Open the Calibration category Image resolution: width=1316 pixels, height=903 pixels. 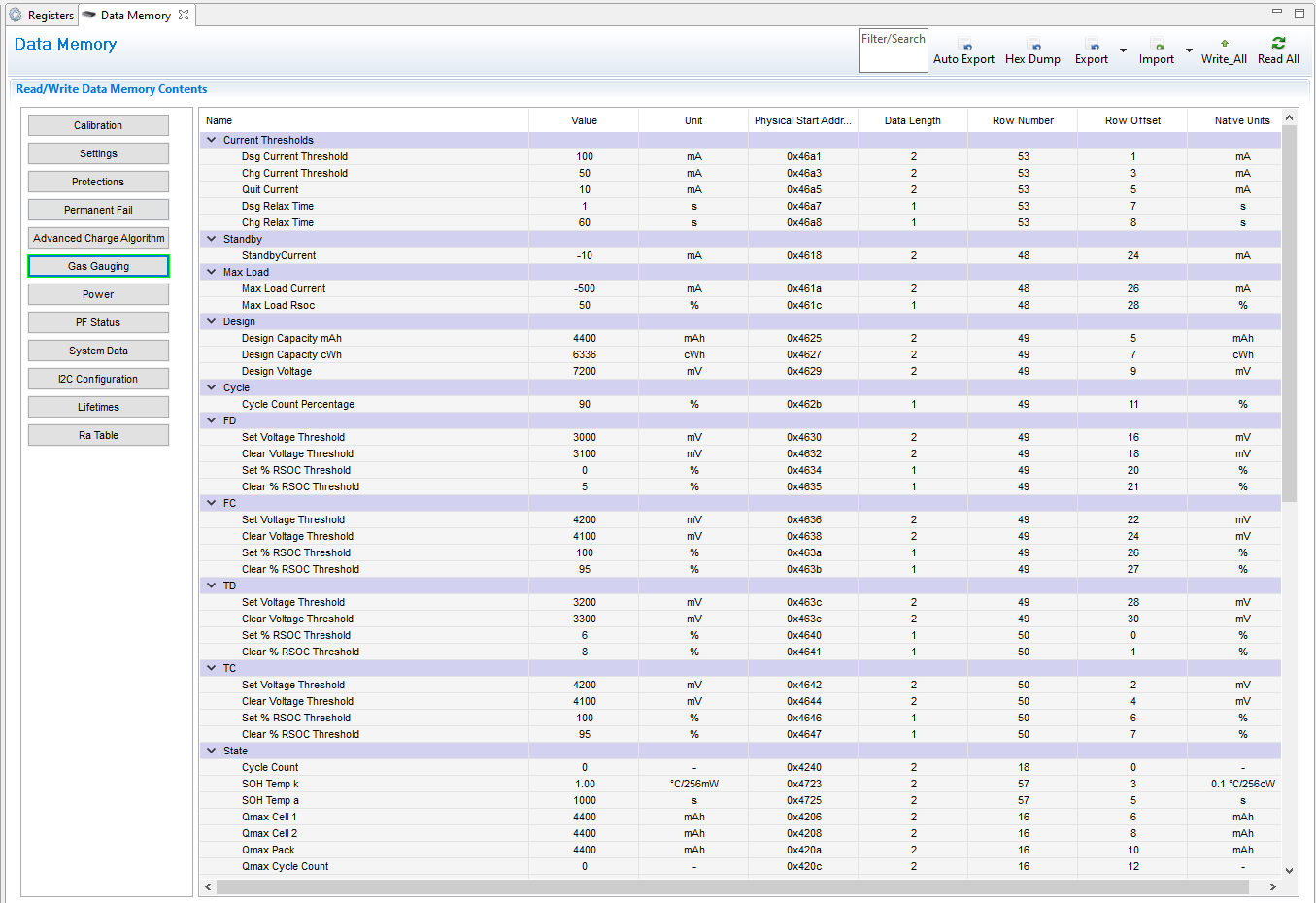[98, 125]
